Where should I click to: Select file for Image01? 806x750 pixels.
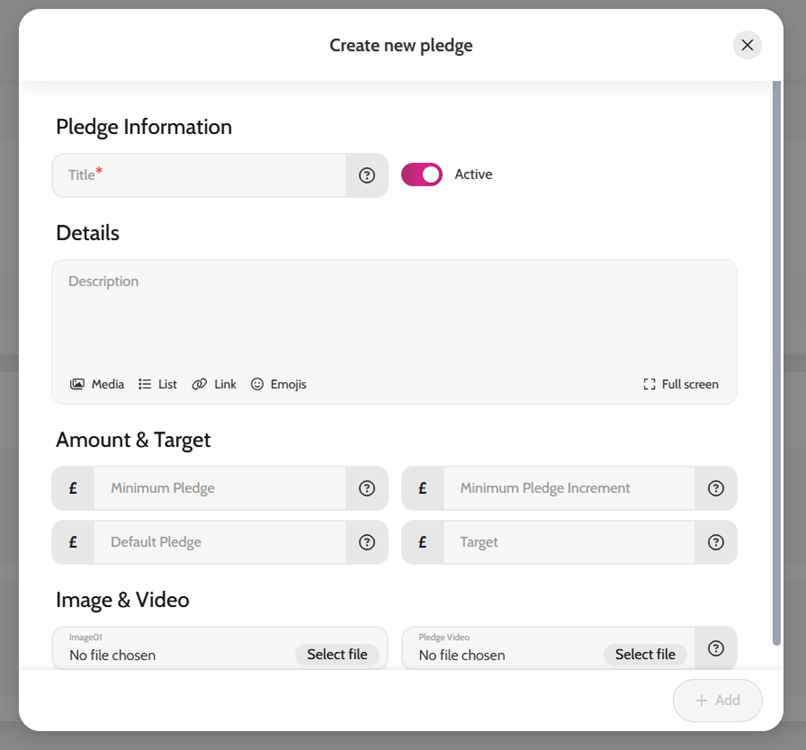[337, 654]
